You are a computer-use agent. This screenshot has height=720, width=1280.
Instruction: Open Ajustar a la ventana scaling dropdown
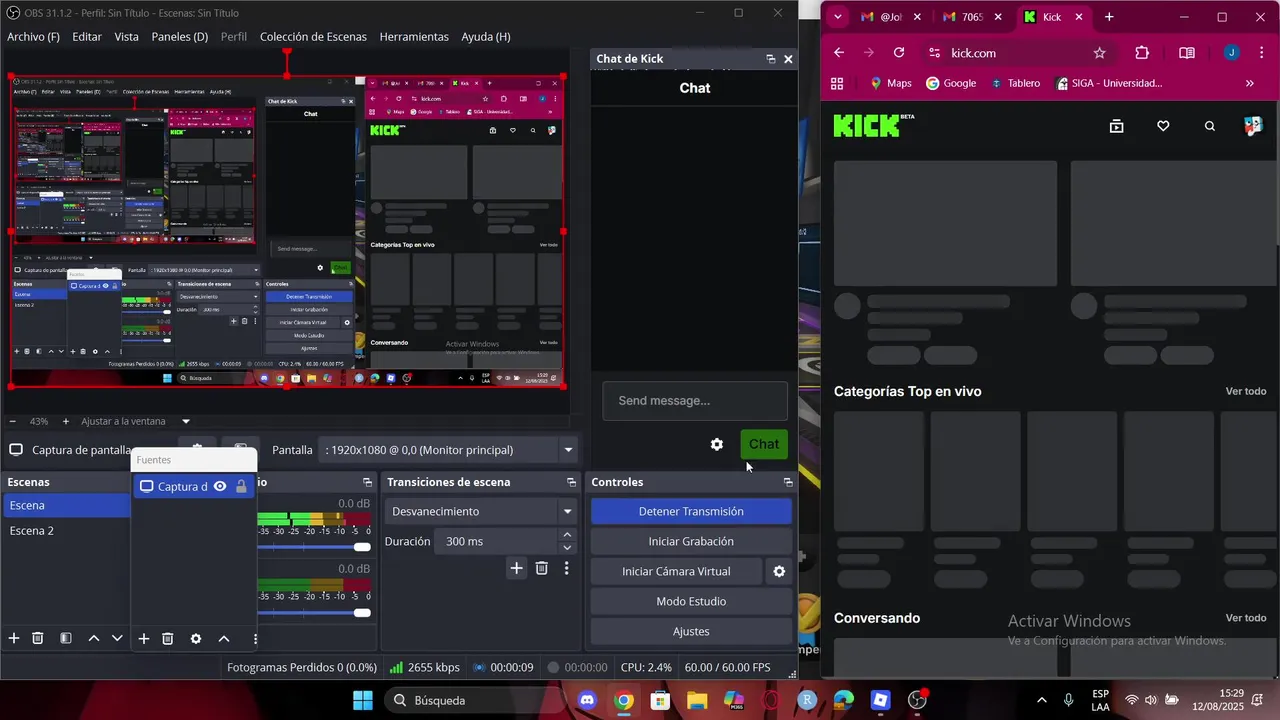pyautogui.click(x=136, y=421)
